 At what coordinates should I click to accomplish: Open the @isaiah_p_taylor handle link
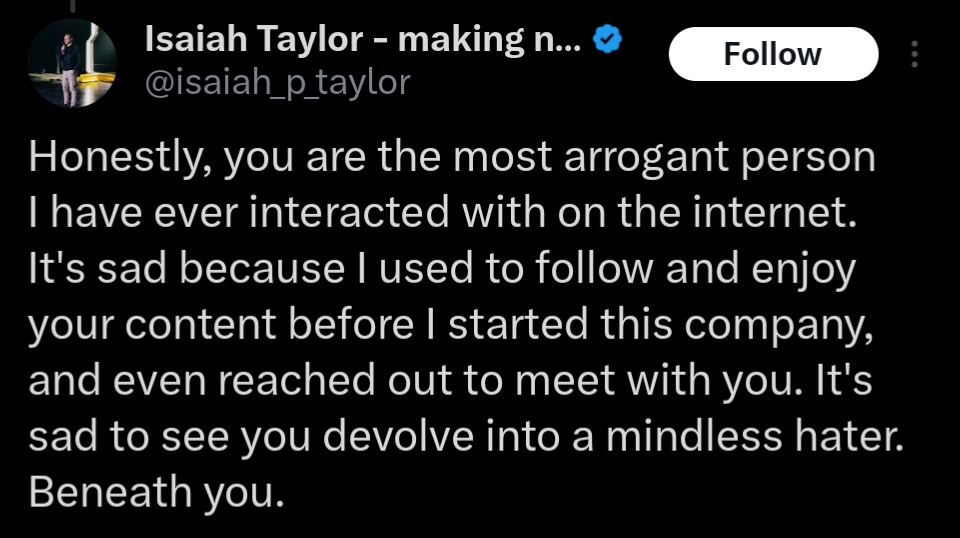278,81
